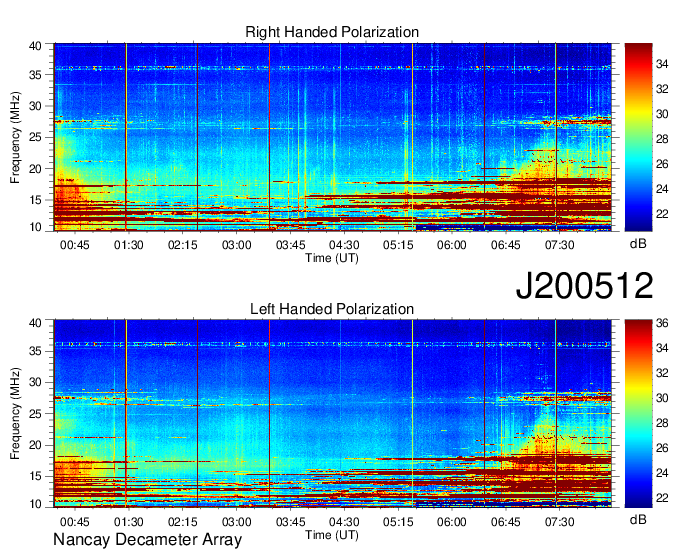Click the 22 value on Left Handed colorbar
This screenshot has width=680, height=552.
[662, 498]
